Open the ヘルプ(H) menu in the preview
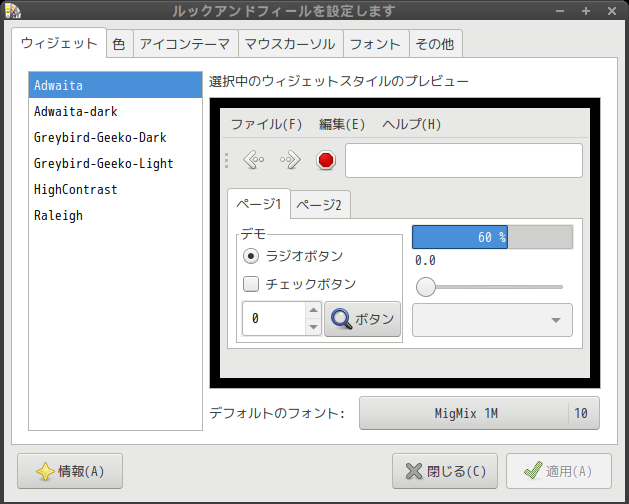This screenshot has width=629, height=504. (x=412, y=124)
